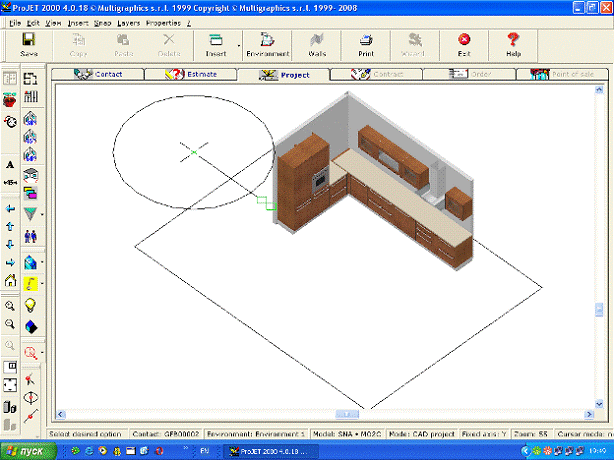Click the light bulb icon in the sidebar

(x=30, y=306)
